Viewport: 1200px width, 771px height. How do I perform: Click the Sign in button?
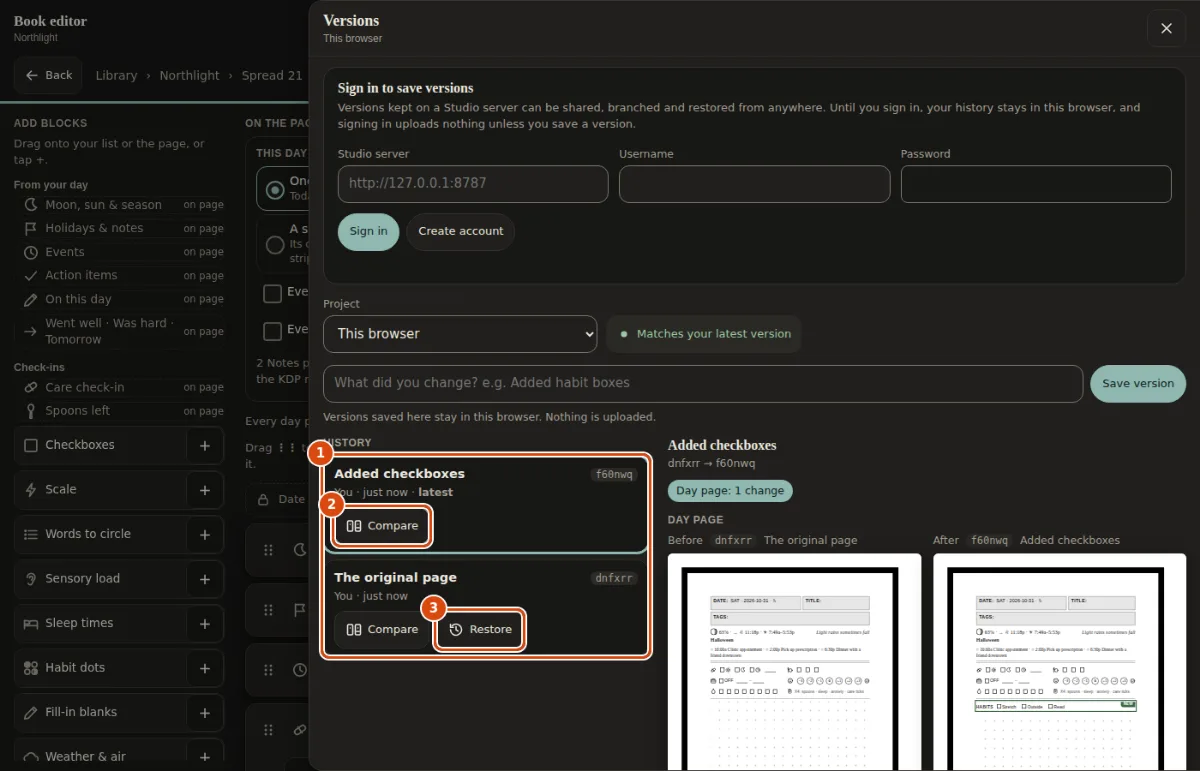coord(369,231)
